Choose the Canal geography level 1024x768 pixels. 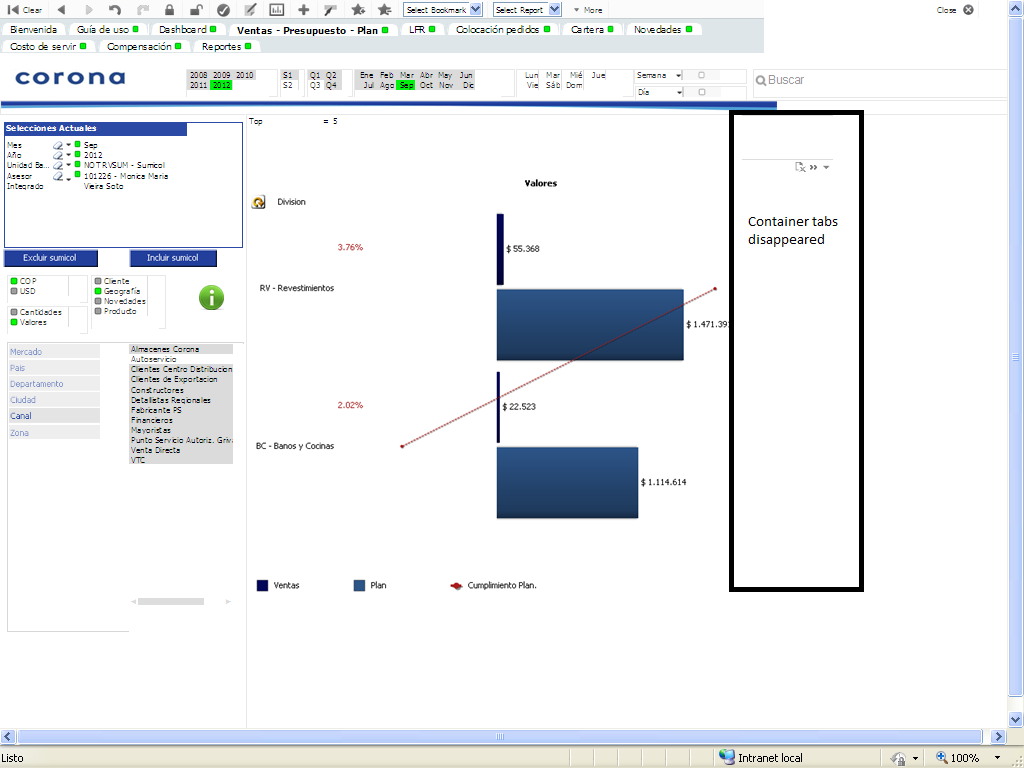pos(54,416)
